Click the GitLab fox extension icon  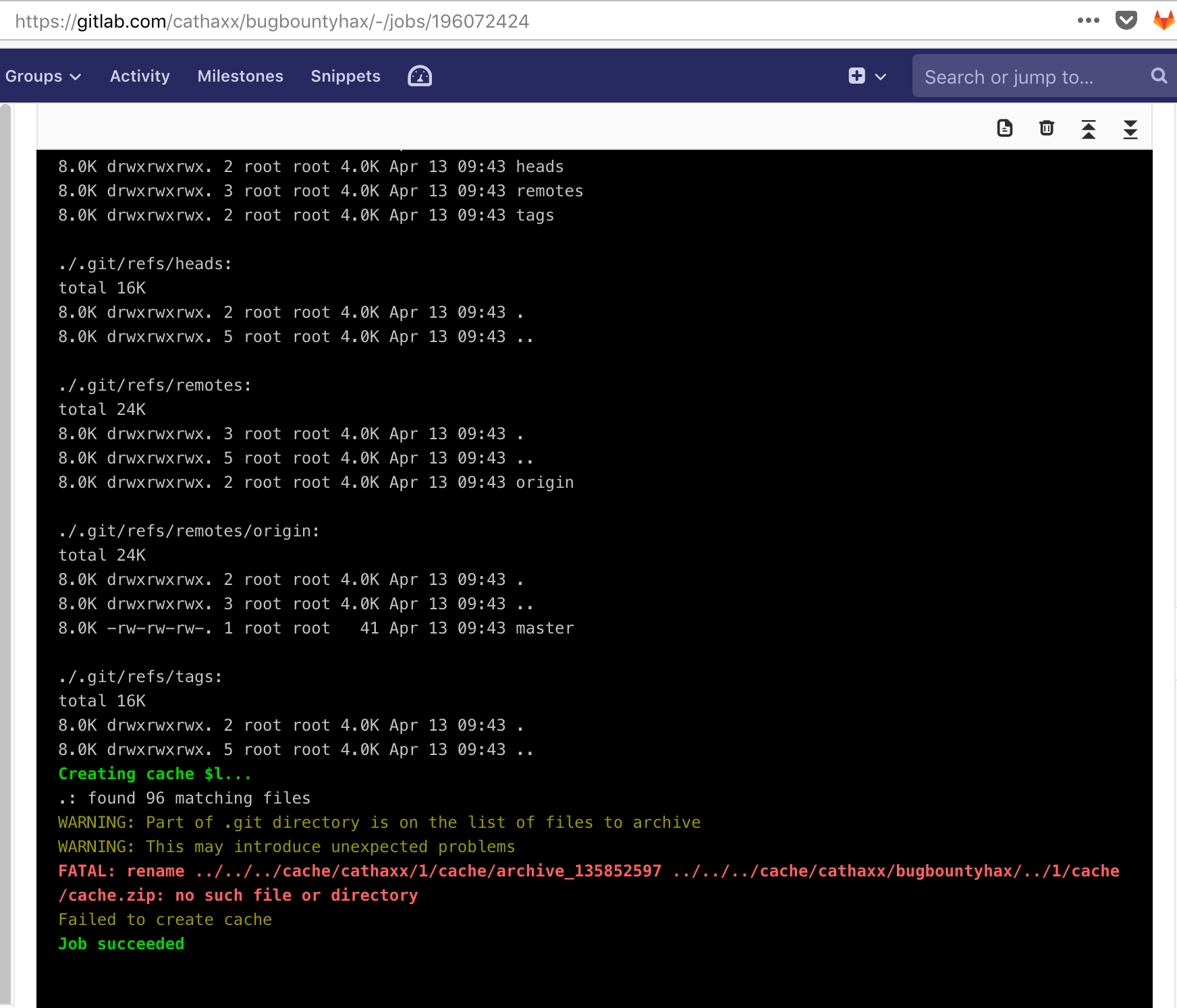(1164, 20)
